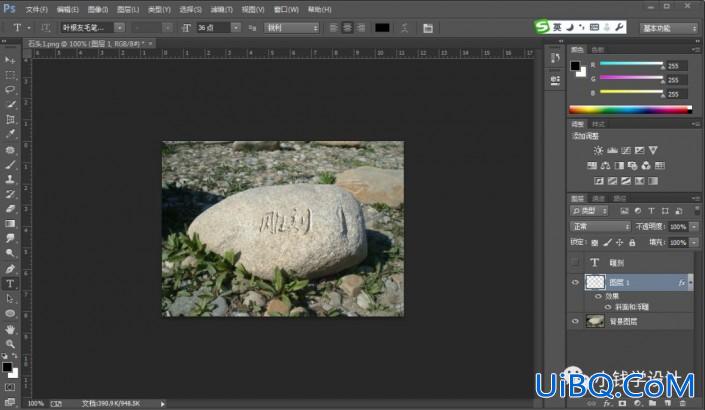The width and height of the screenshot is (705, 410).
Task: Open the anti-aliasing method dropdown
Action: pyautogui.click(x=291, y=28)
